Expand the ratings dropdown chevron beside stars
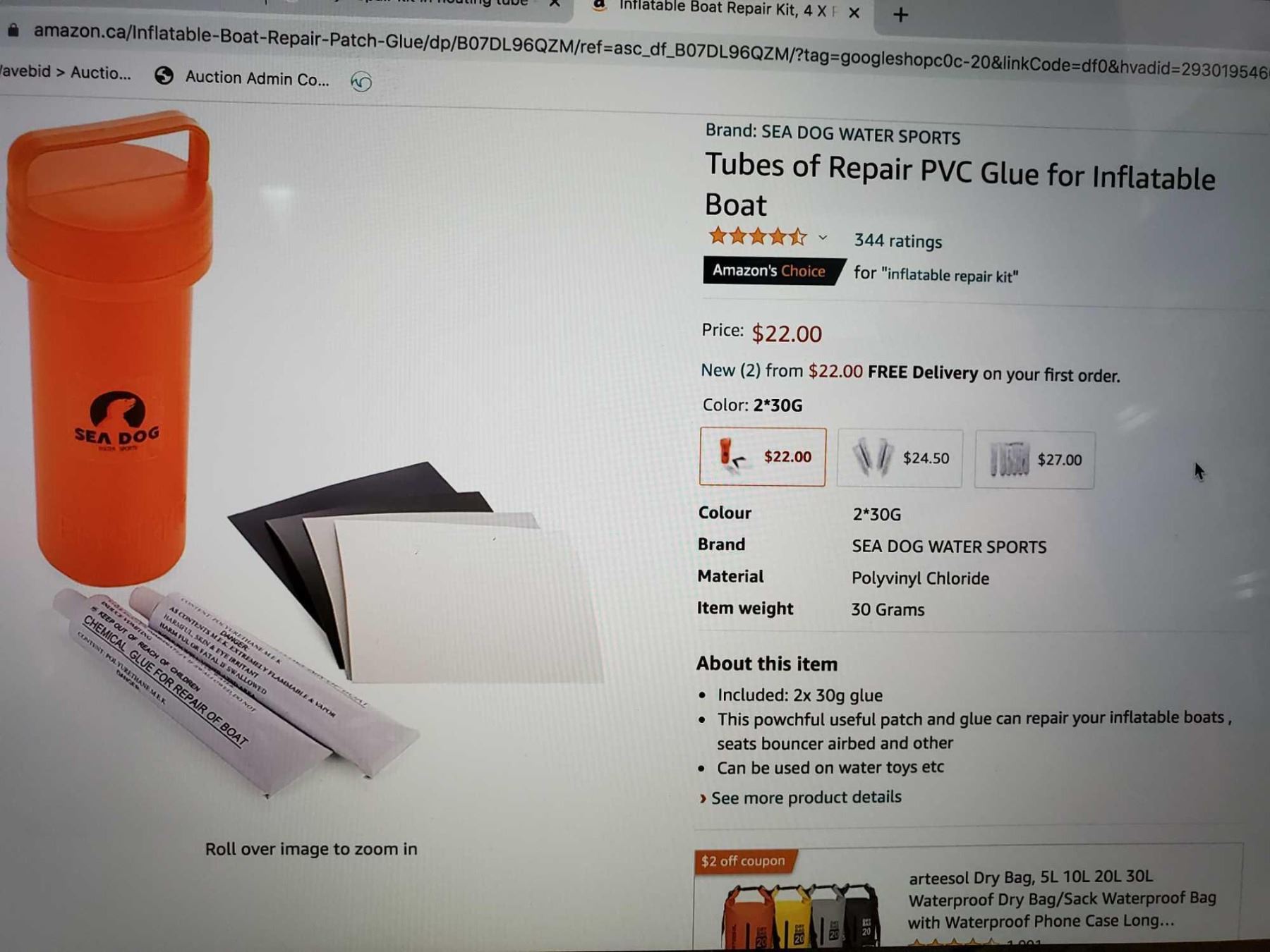This screenshot has width=1270, height=952. [823, 238]
